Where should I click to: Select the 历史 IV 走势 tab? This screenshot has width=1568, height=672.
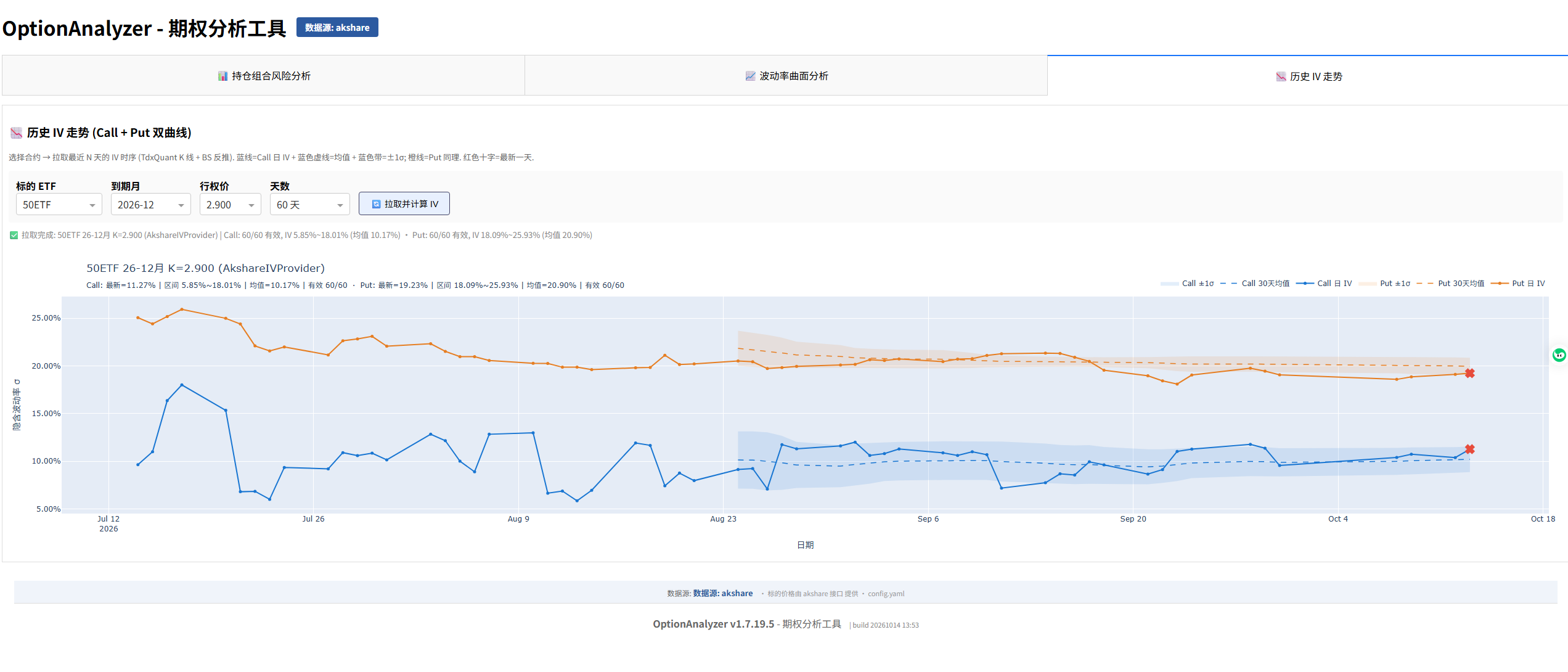click(1308, 76)
